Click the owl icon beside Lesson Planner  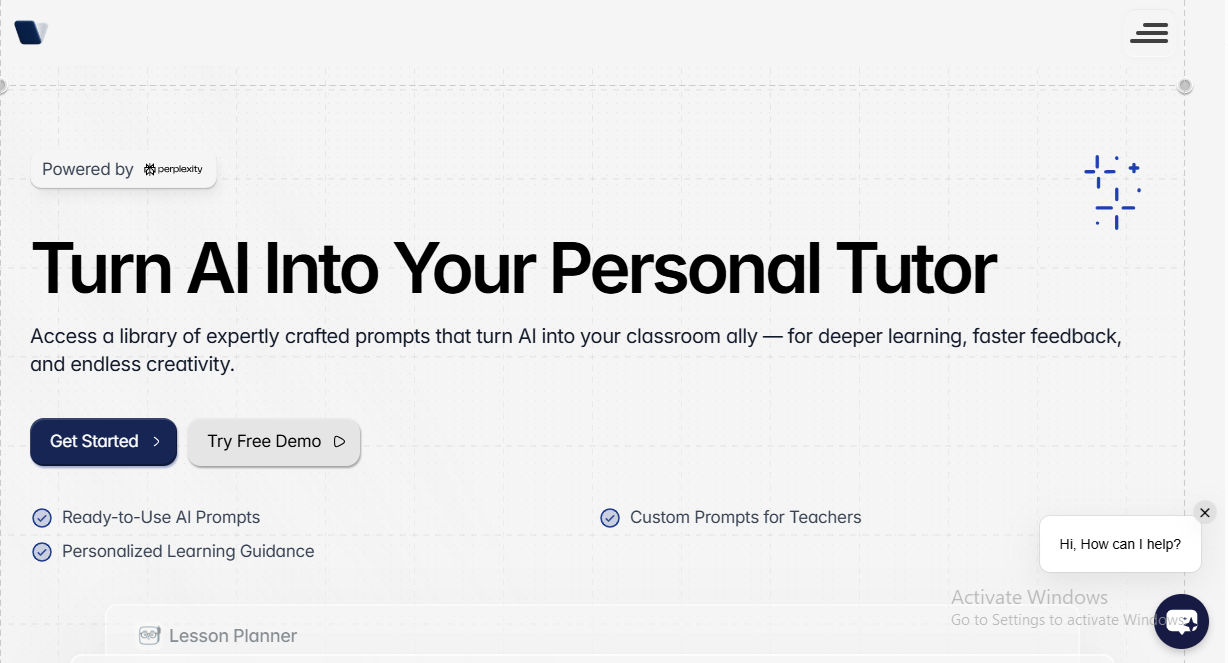150,636
